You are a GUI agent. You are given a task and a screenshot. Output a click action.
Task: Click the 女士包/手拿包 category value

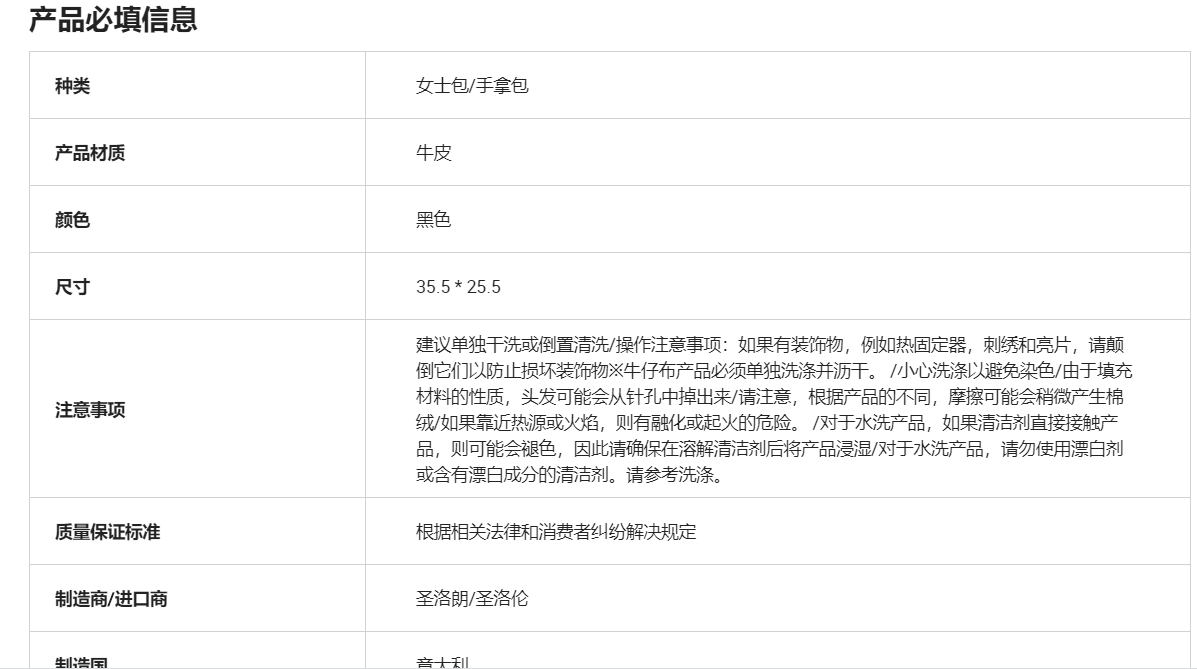pyautogui.click(x=472, y=86)
